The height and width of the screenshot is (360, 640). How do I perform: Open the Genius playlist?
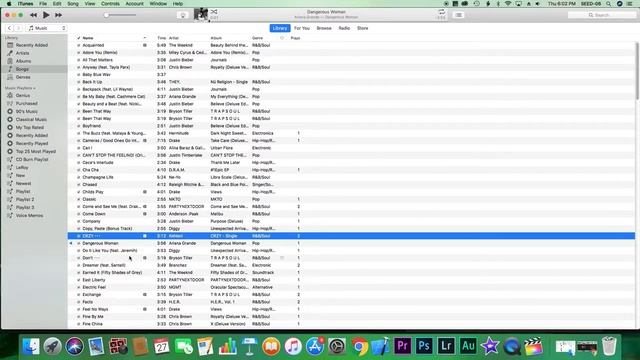[23, 96]
